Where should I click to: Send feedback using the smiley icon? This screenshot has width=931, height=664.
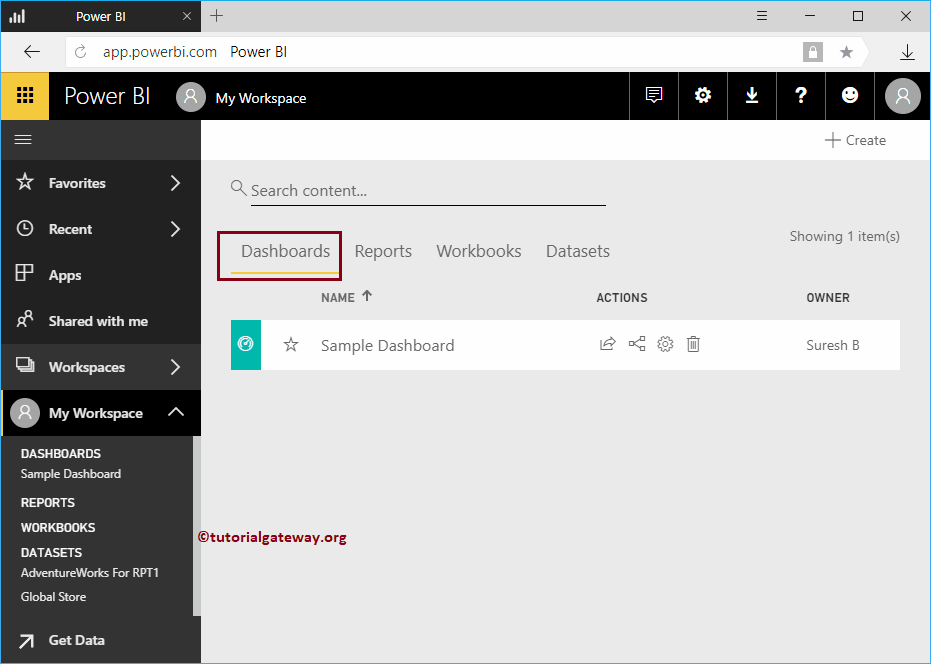point(849,95)
